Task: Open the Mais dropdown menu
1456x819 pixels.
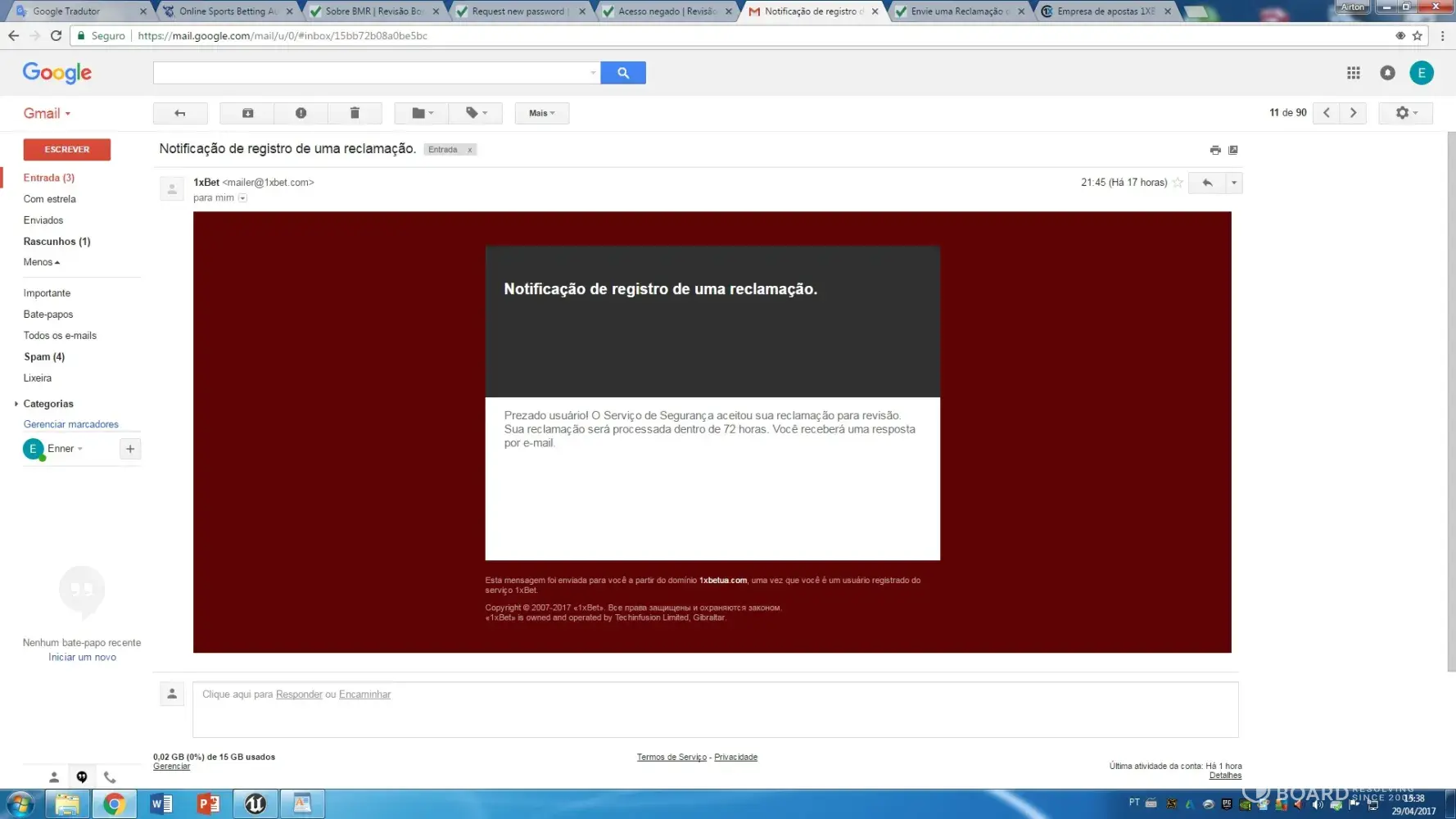Action: [541, 113]
